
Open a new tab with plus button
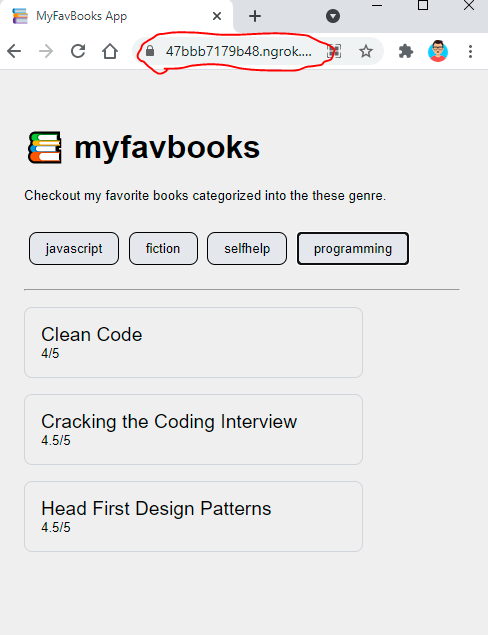point(255,16)
